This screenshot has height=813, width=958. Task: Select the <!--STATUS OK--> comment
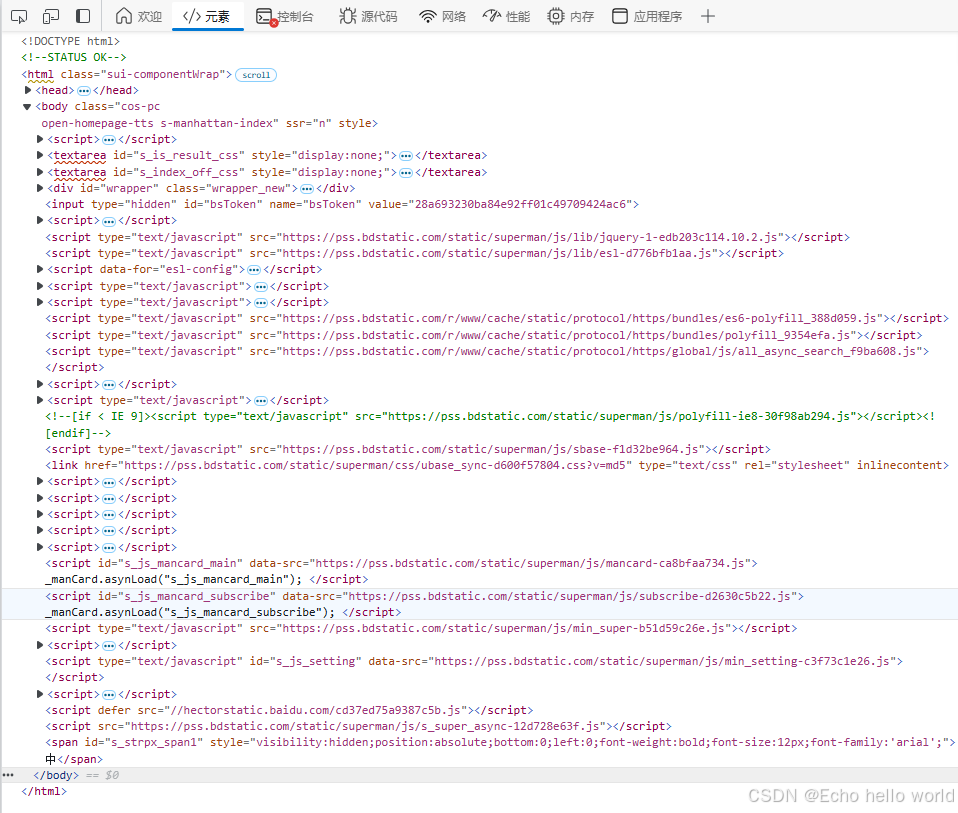pos(74,57)
